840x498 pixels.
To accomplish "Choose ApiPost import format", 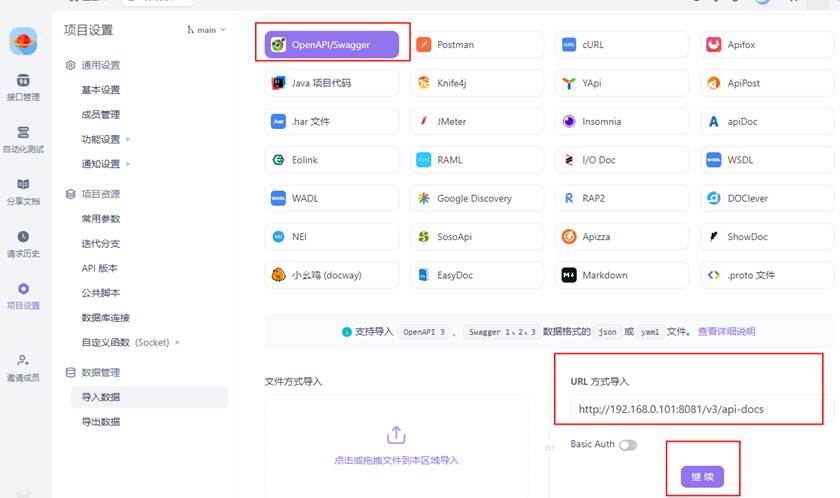I will coord(767,83).
